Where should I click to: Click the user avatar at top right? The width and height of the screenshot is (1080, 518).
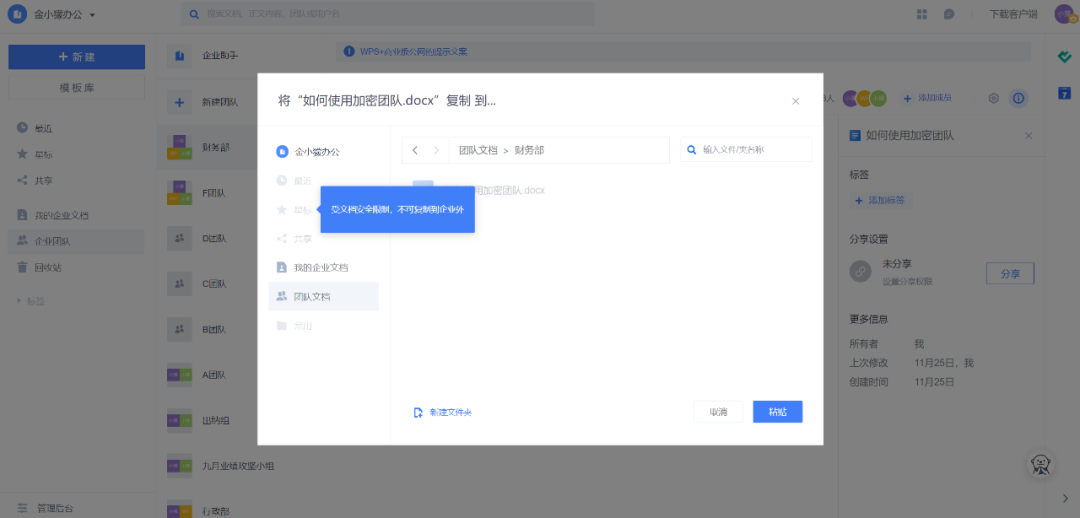coord(1065,14)
